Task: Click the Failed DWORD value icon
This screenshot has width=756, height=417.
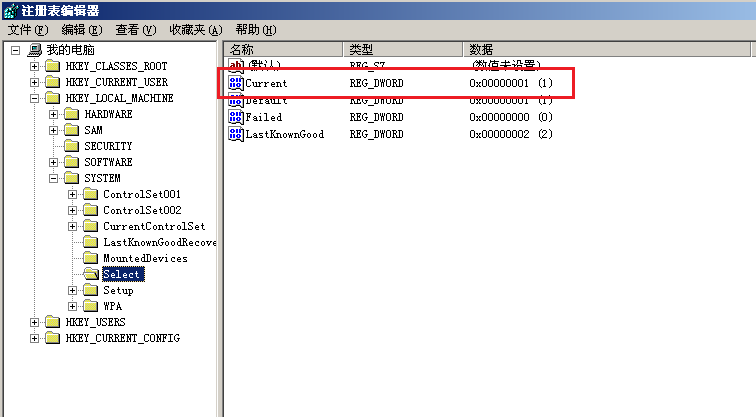Action: click(236, 117)
